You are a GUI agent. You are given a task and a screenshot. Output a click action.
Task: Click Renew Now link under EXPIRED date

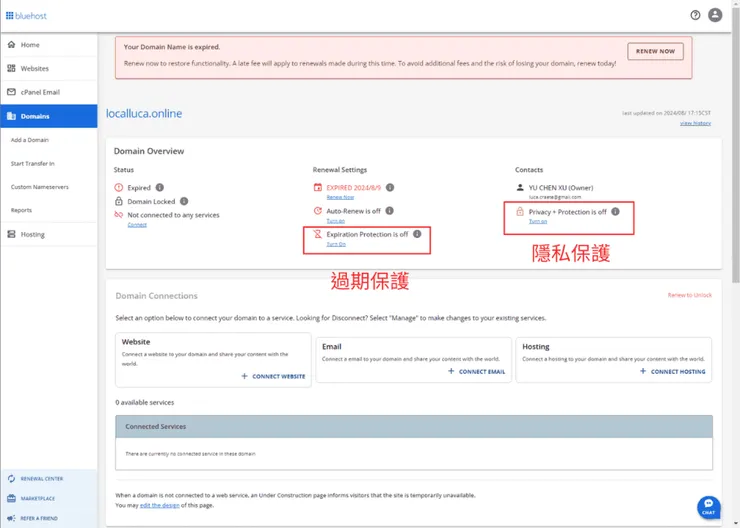pyautogui.click(x=340, y=197)
